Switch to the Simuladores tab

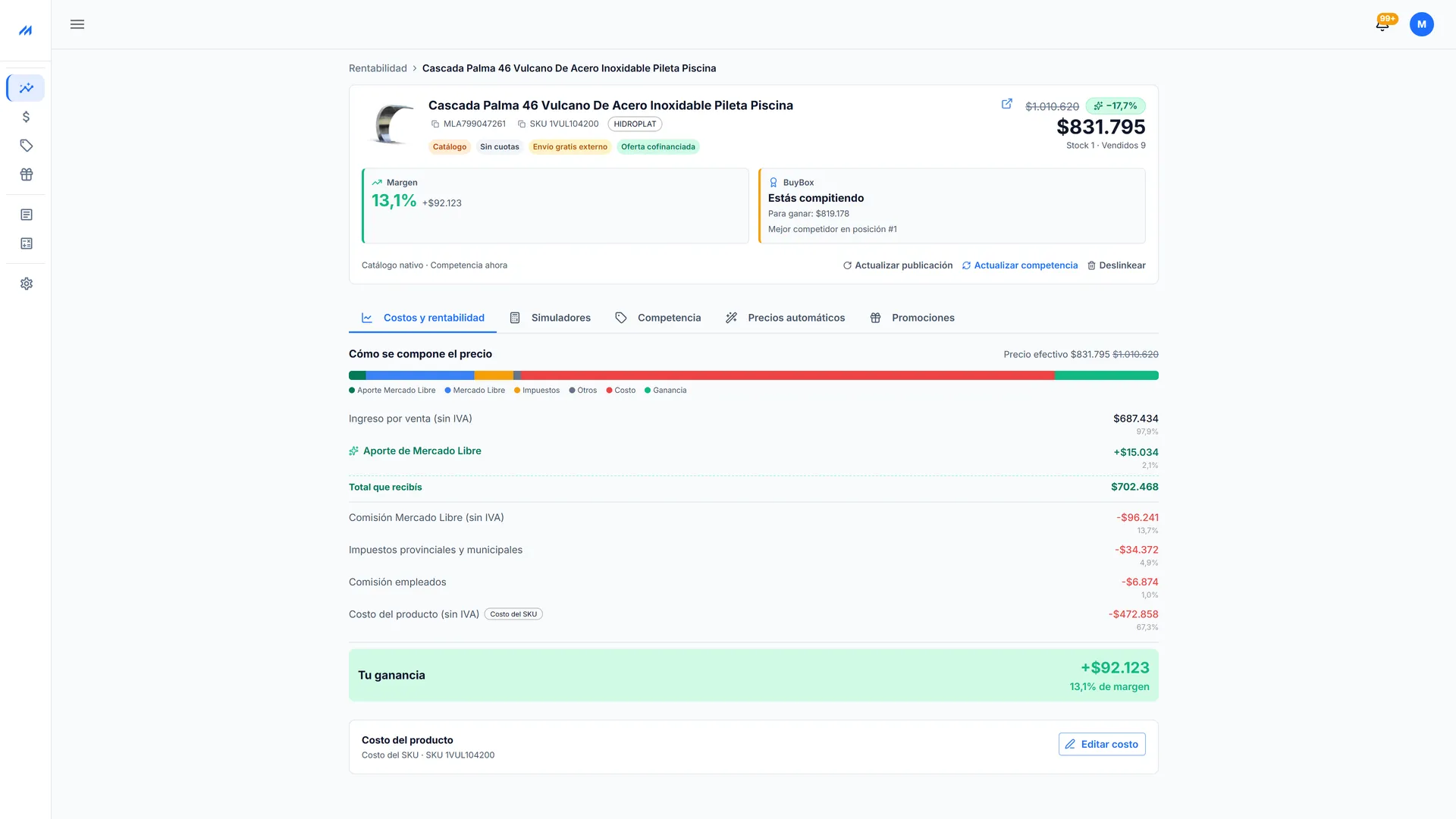[x=550, y=318]
